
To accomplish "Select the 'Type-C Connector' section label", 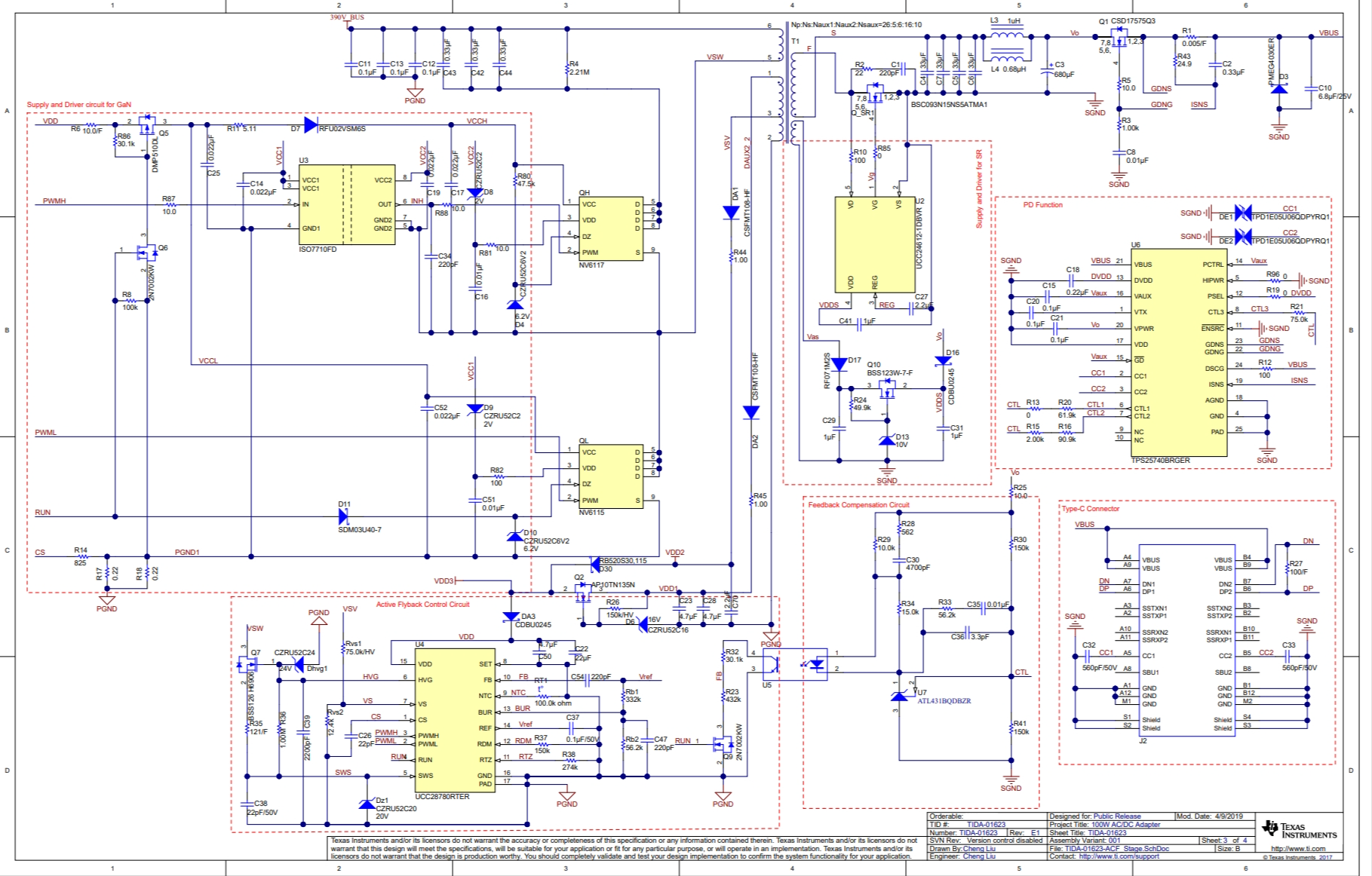I will [1091, 509].
